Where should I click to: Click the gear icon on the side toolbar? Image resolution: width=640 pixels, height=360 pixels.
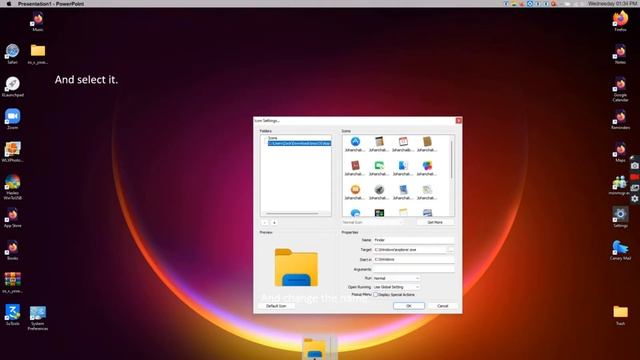pyautogui.click(x=635, y=199)
